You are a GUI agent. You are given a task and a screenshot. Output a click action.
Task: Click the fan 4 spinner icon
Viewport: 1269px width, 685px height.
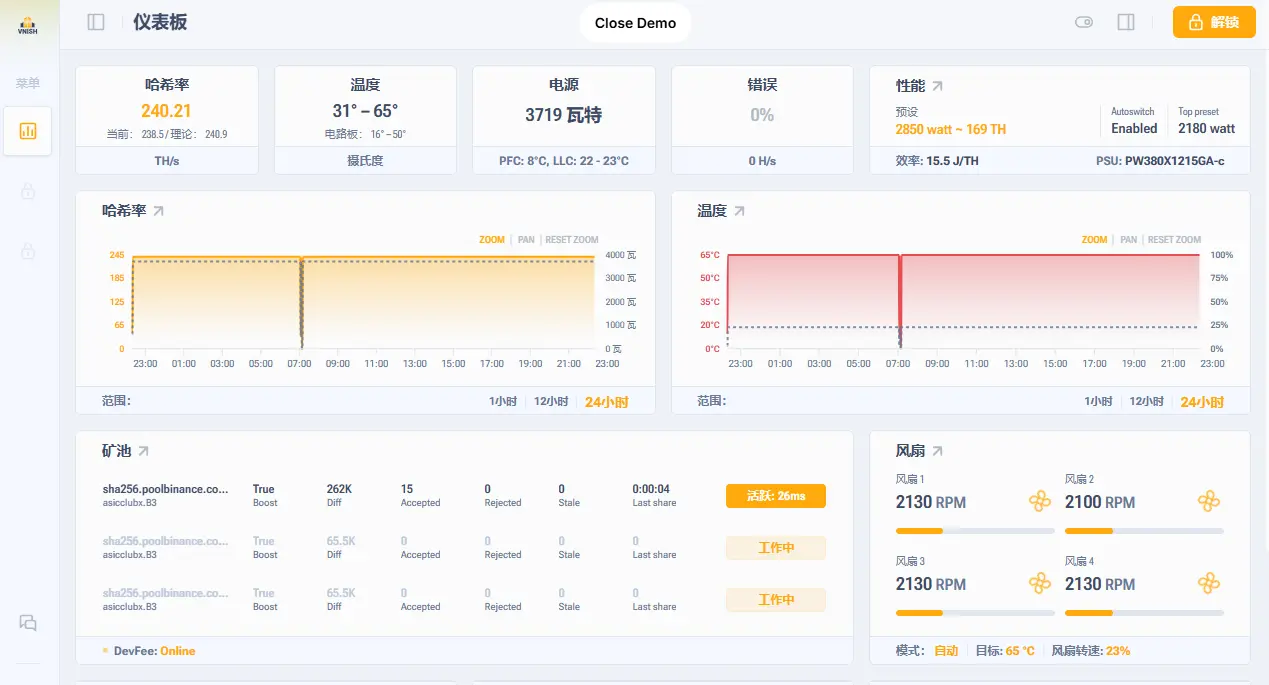coord(1209,583)
